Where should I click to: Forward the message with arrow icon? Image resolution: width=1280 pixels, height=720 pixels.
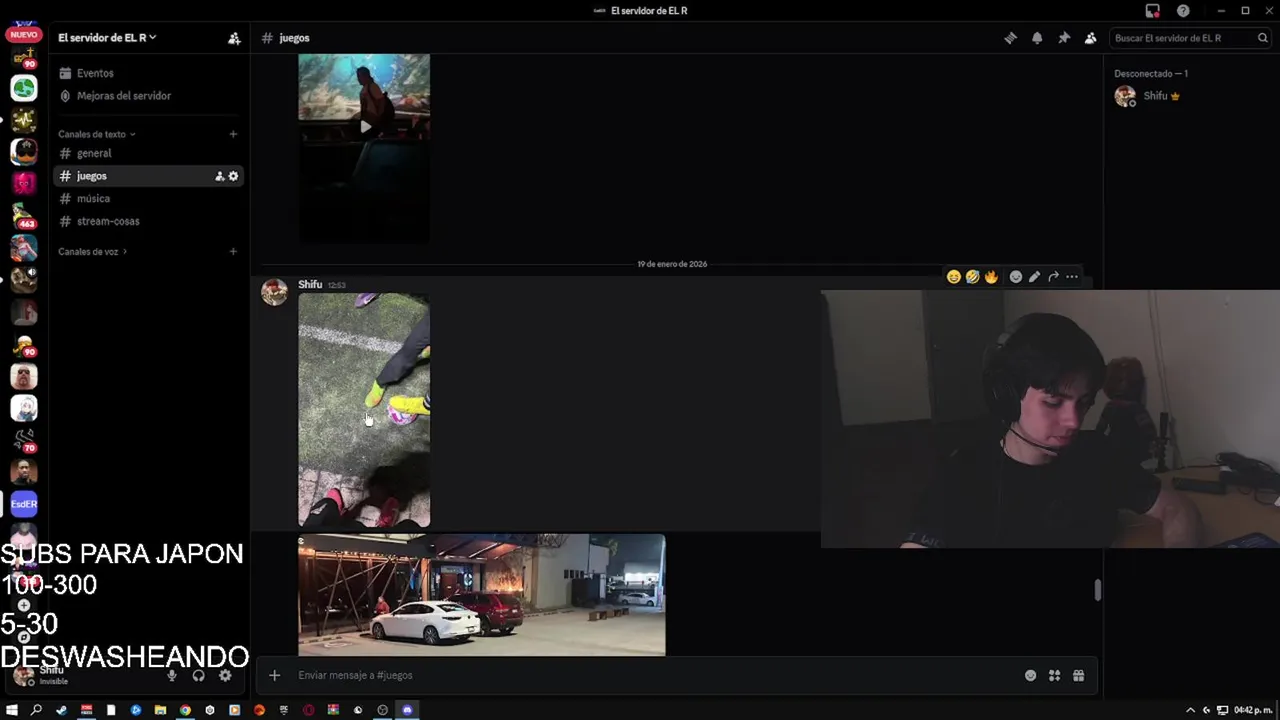click(1053, 277)
